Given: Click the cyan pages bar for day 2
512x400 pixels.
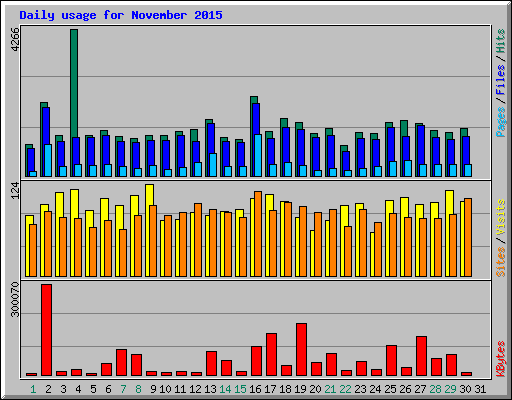Looking at the screenshot, I should point(48,160).
